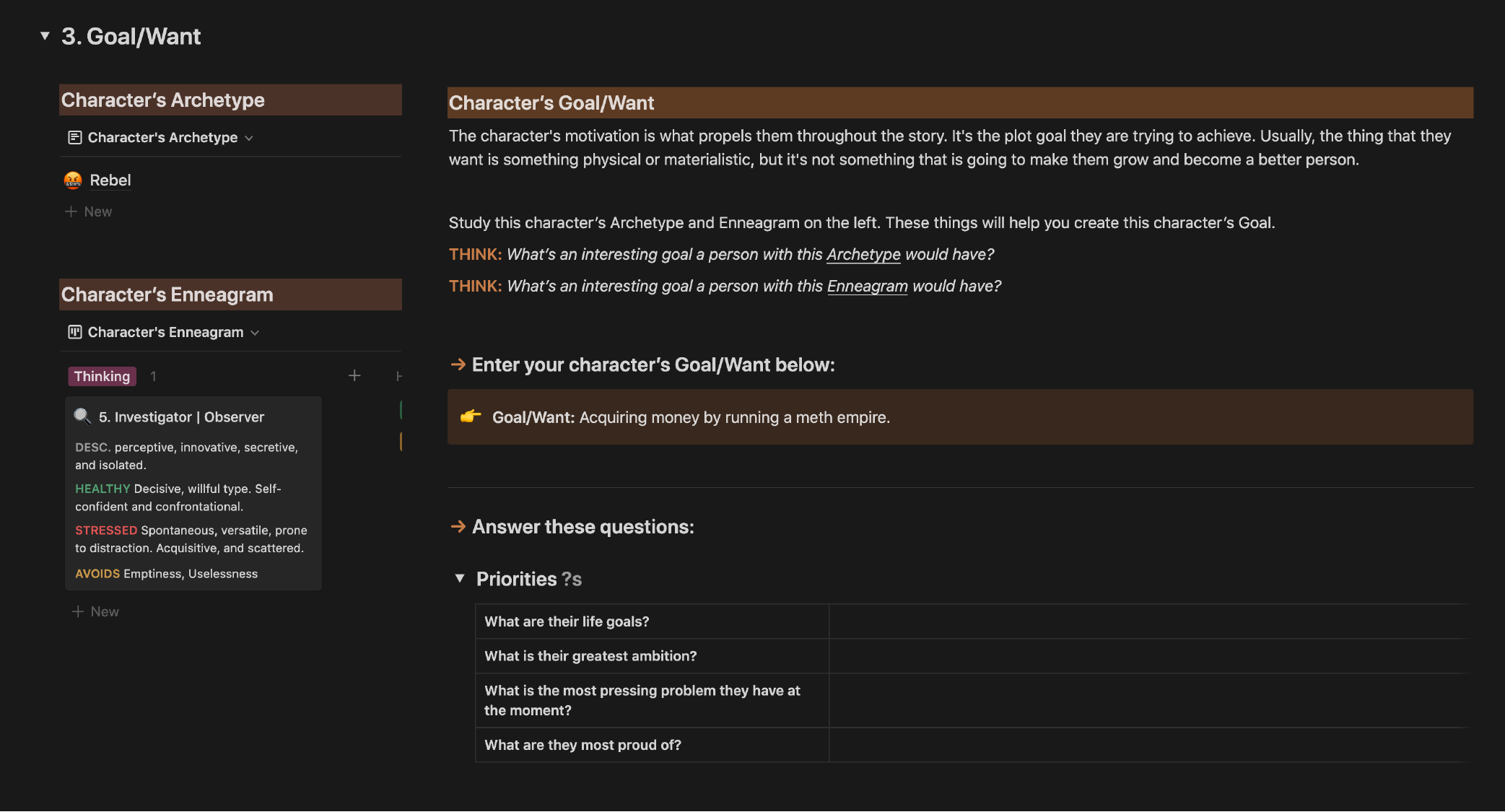Viewport: 1505px width, 812px height.
Task: Click the magnifying glass icon on the Investigator card
Action: click(82, 416)
